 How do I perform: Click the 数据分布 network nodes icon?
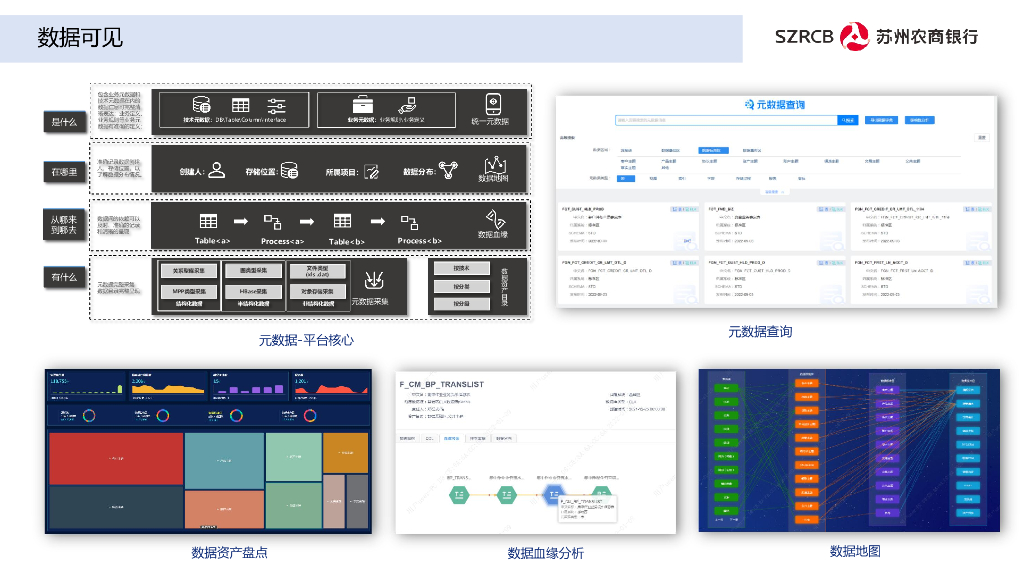pos(448,170)
